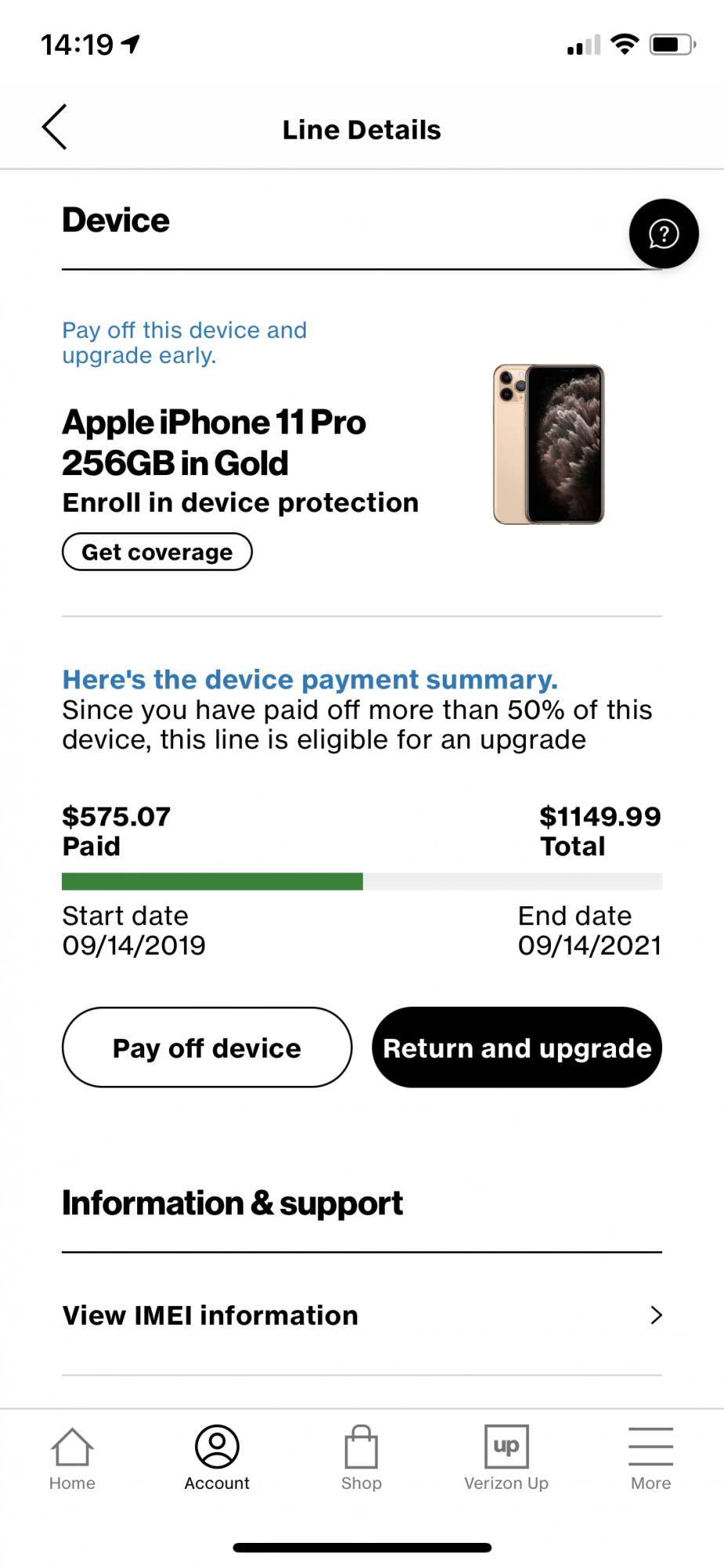The height and width of the screenshot is (1568, 724).
Task: Open the Verizon Up icon
Action: tap(506, 1447)
